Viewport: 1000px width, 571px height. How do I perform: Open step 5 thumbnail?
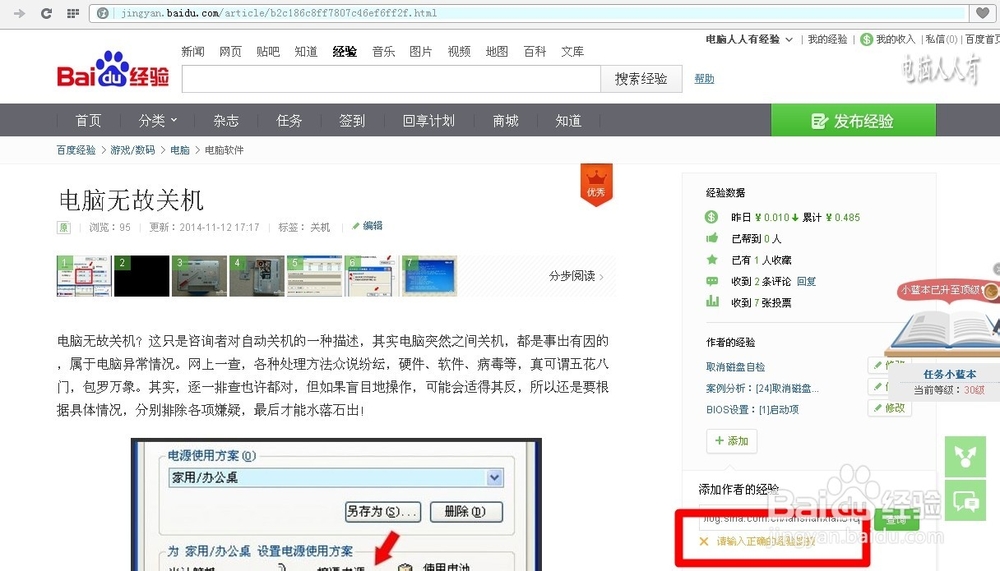click(314, 276)
